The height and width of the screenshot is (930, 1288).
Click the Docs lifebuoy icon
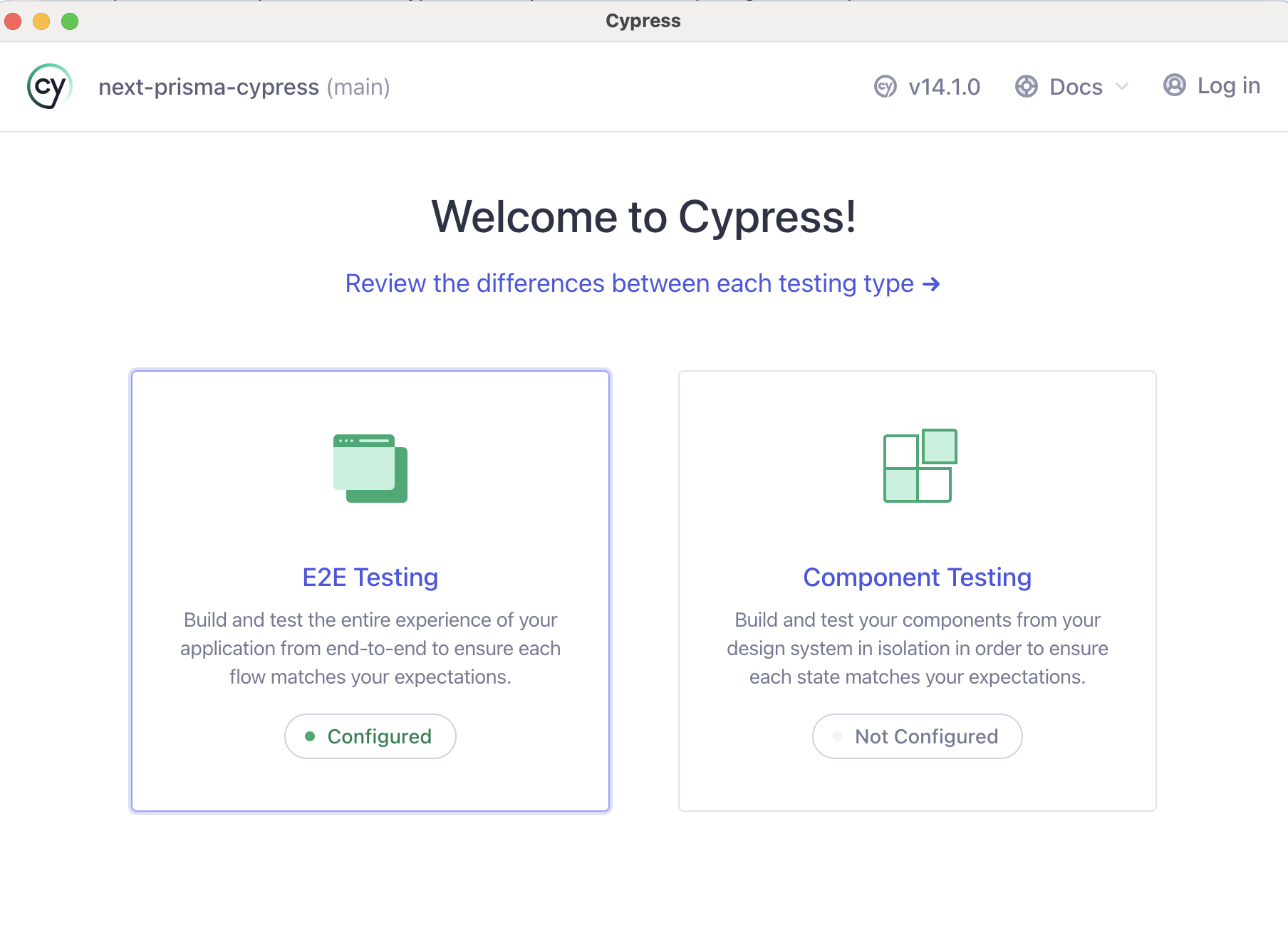[1027, 87]
